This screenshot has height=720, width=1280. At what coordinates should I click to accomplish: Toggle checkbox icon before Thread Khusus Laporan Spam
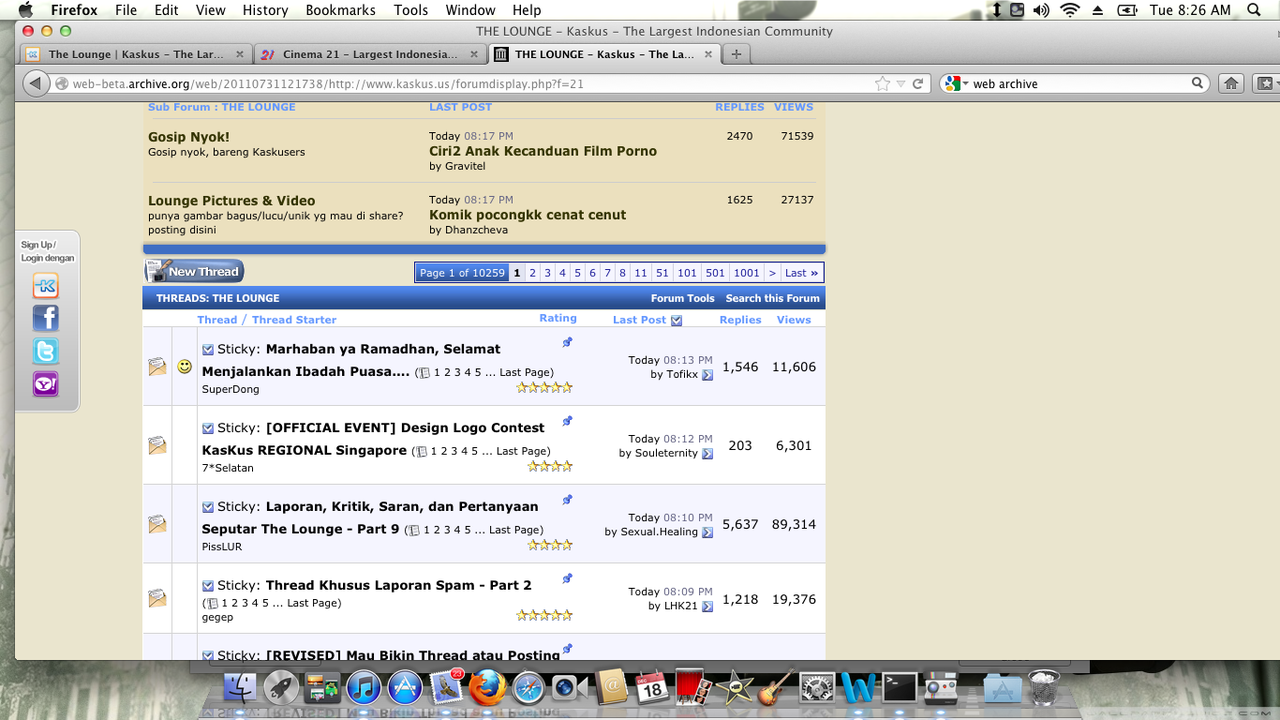(208, 586)
